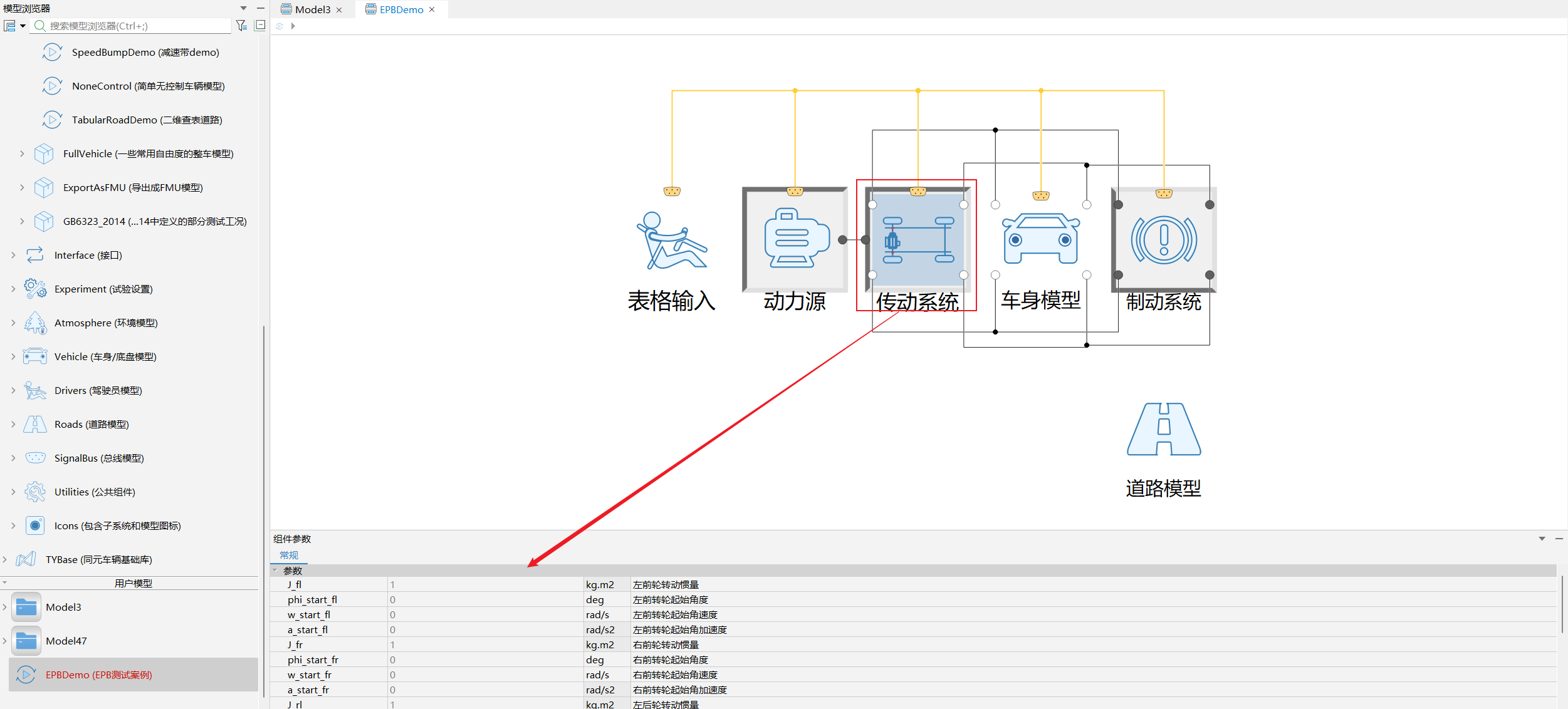Expand the TYBase library node
Screen dimensions: 1568x709
point(5,559)
